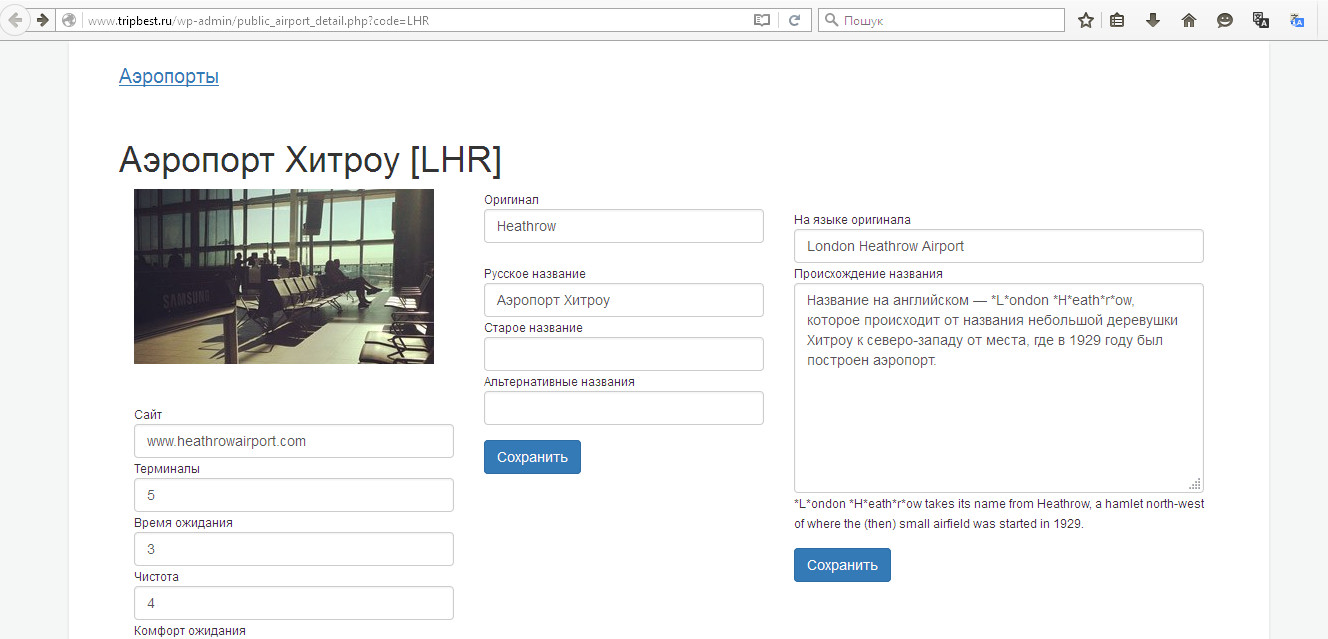The width and height of the screenshot is (1328, 639).
Task: Reload the current page
Action: pyautogui.click(x=795, y=20)
